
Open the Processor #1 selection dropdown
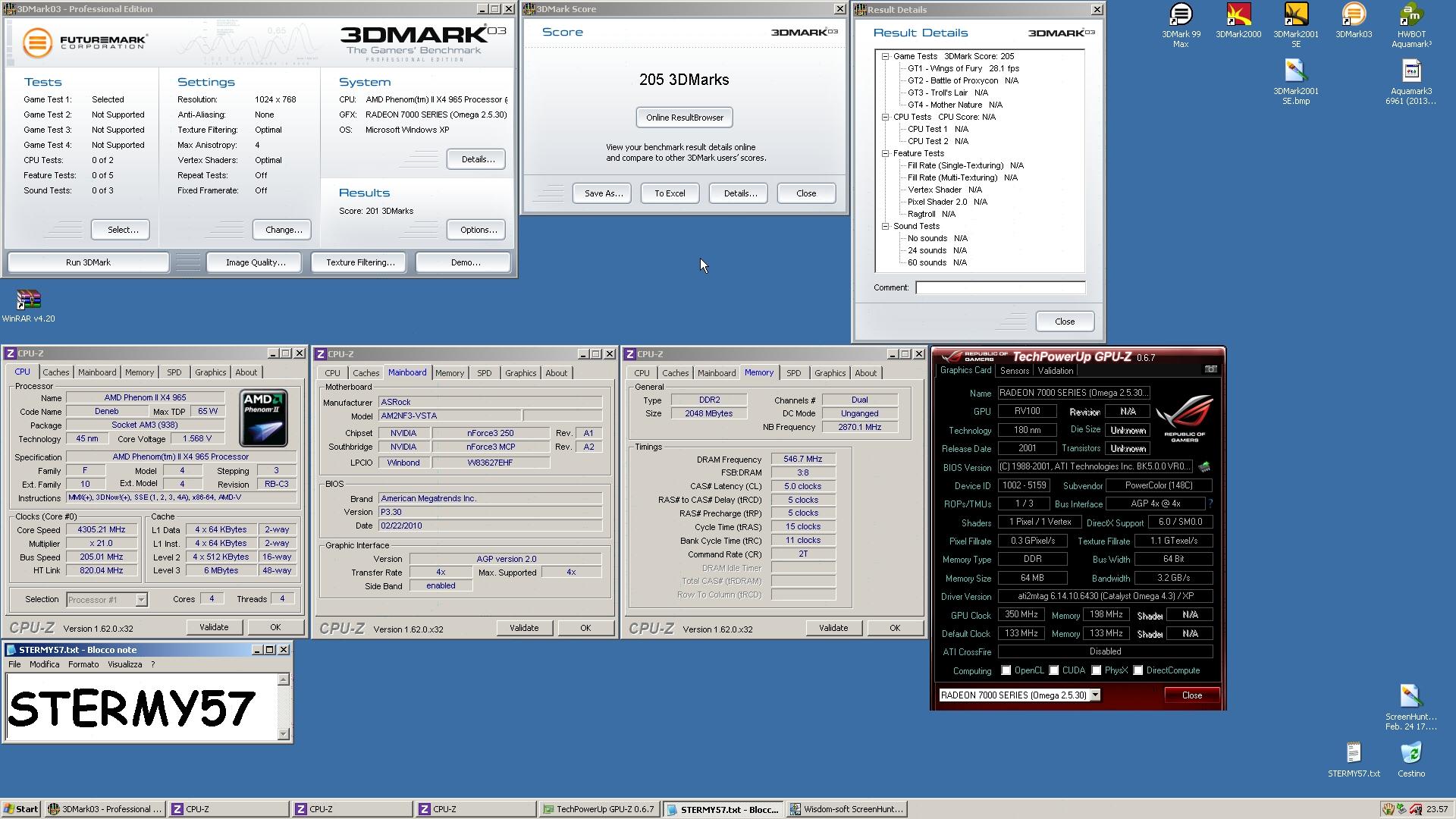click(140, 600)
